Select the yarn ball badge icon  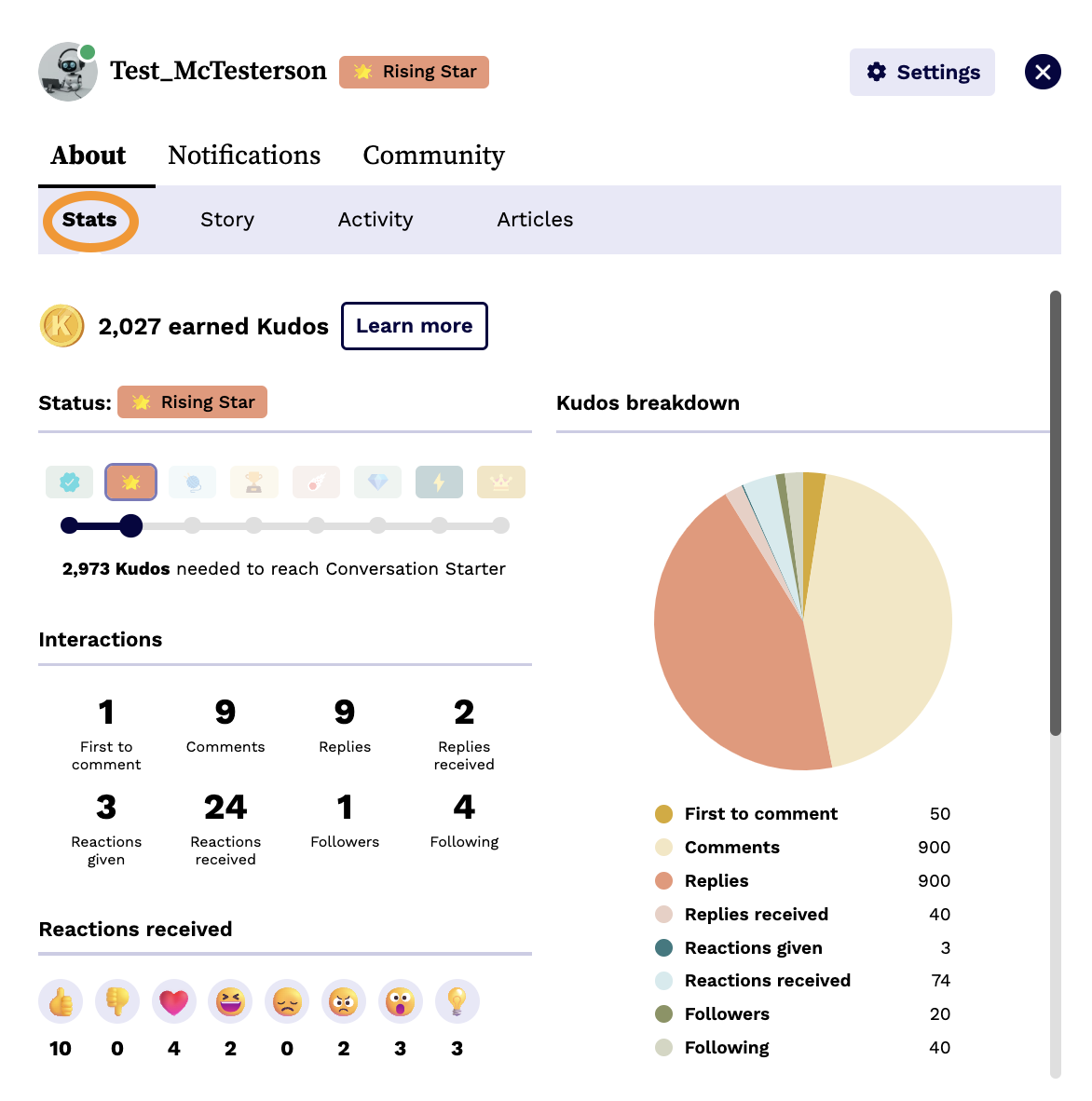[192, 482]
